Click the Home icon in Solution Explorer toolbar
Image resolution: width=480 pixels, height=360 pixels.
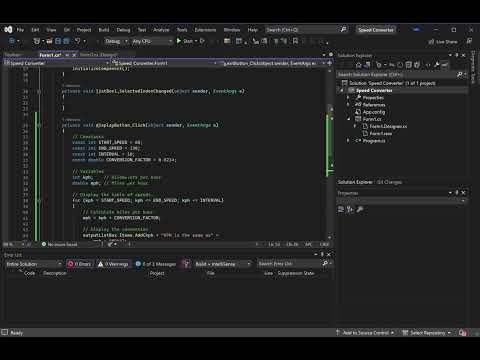(x=359, y=65)
